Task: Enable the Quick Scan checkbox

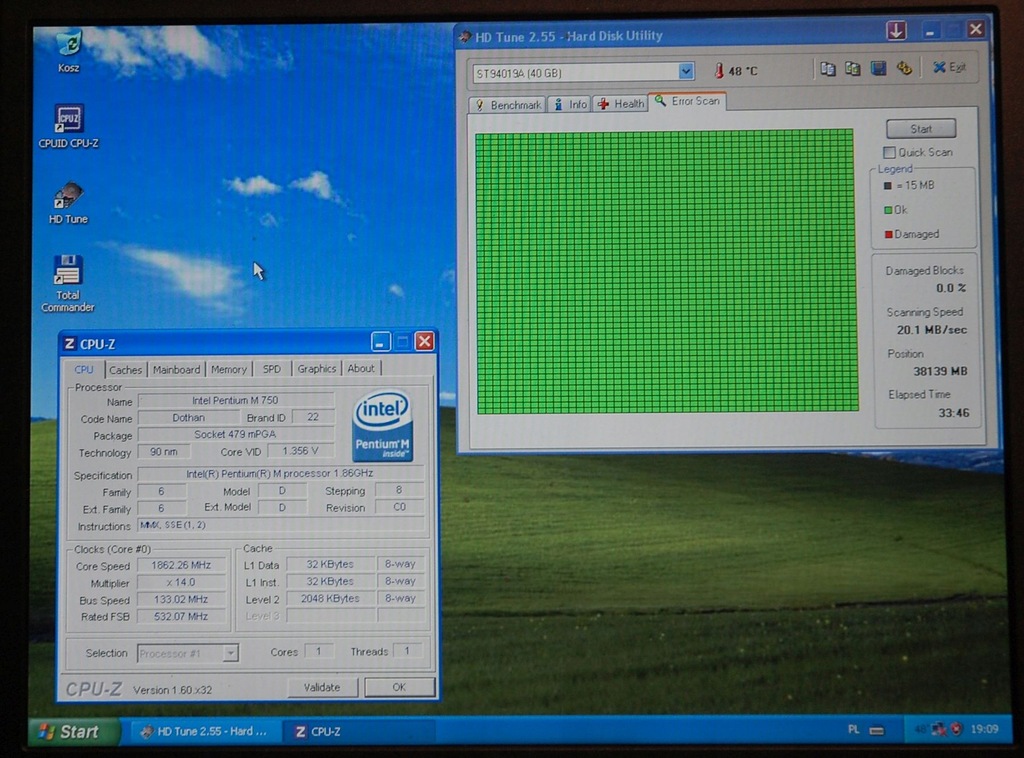Action: [889, 152]
